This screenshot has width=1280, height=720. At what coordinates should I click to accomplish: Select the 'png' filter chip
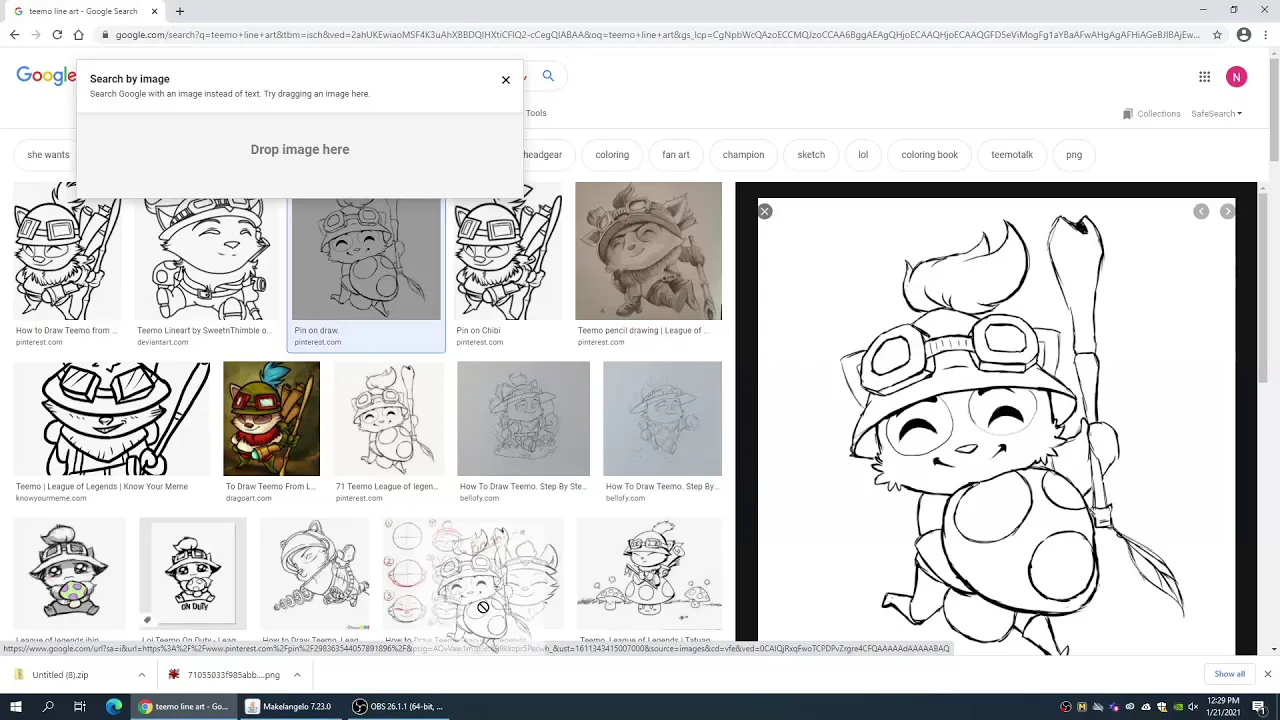pos(1074,155)
